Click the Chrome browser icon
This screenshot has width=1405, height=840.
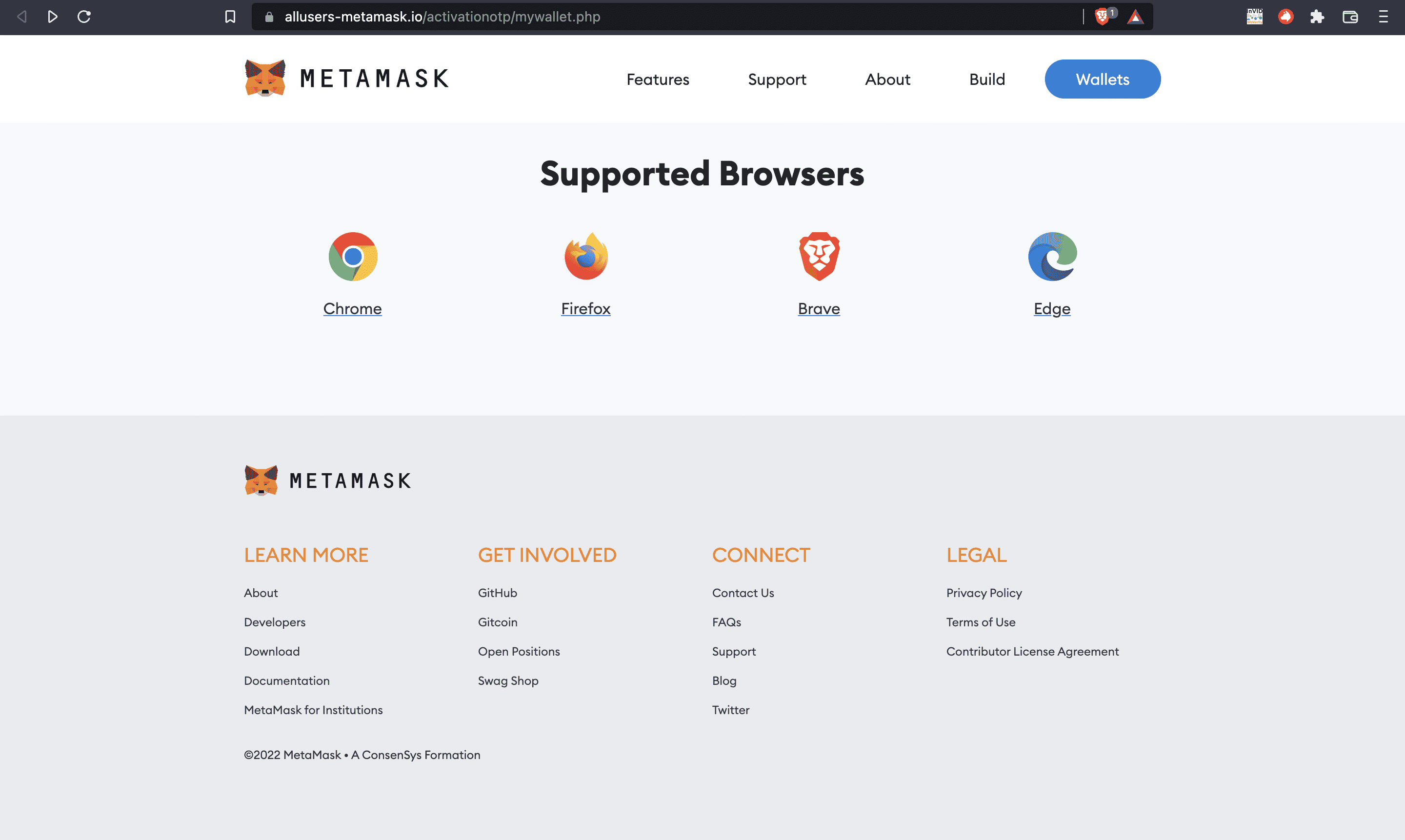click(x=353, y=257)
